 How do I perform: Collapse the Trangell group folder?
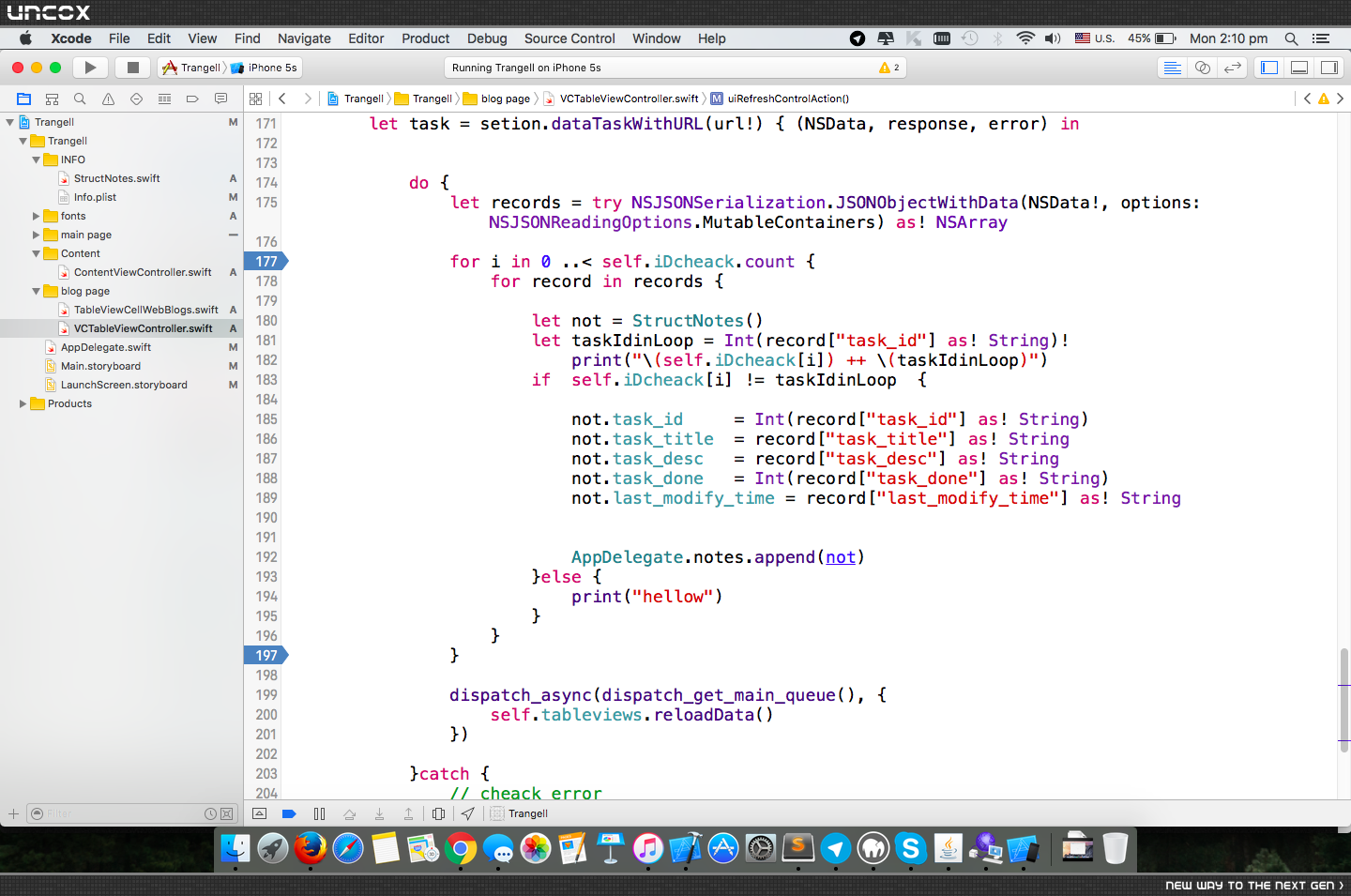[23, 141]
